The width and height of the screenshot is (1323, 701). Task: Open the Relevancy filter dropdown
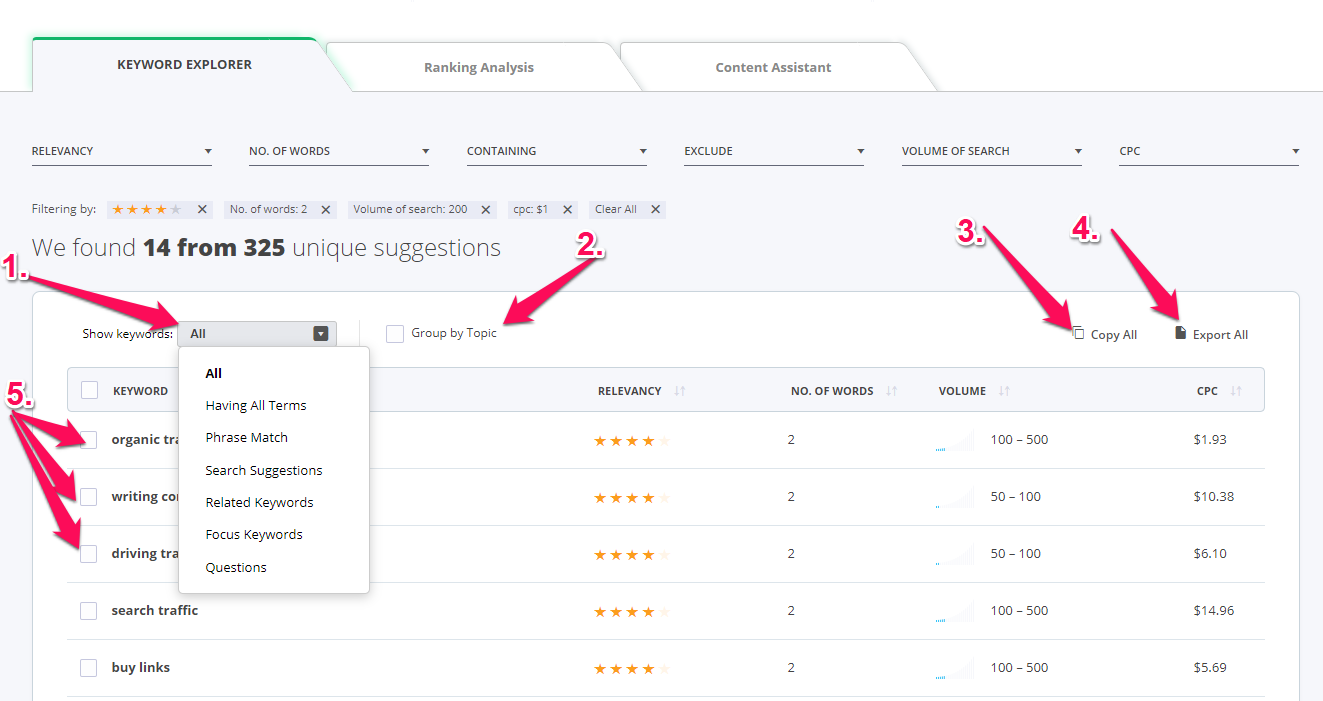pos(122,152)
